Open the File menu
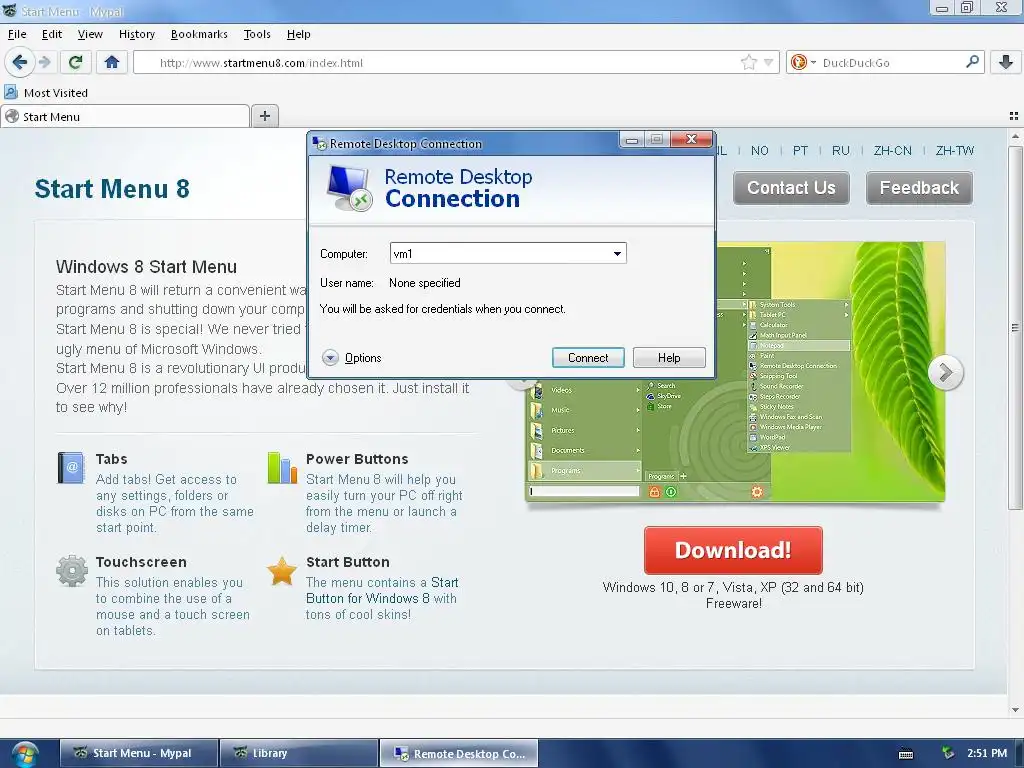Viewport: 1024px width, 768px height. (x=17, y=34)
